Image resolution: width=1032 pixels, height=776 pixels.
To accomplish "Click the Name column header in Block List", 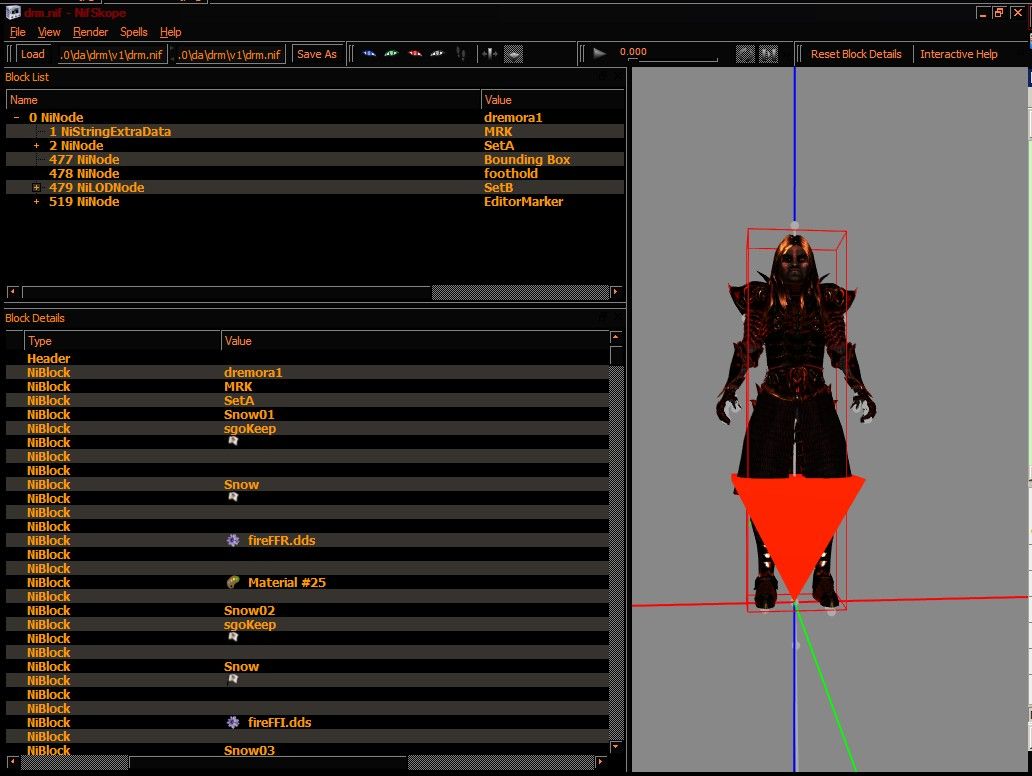I will click(244, 100).
